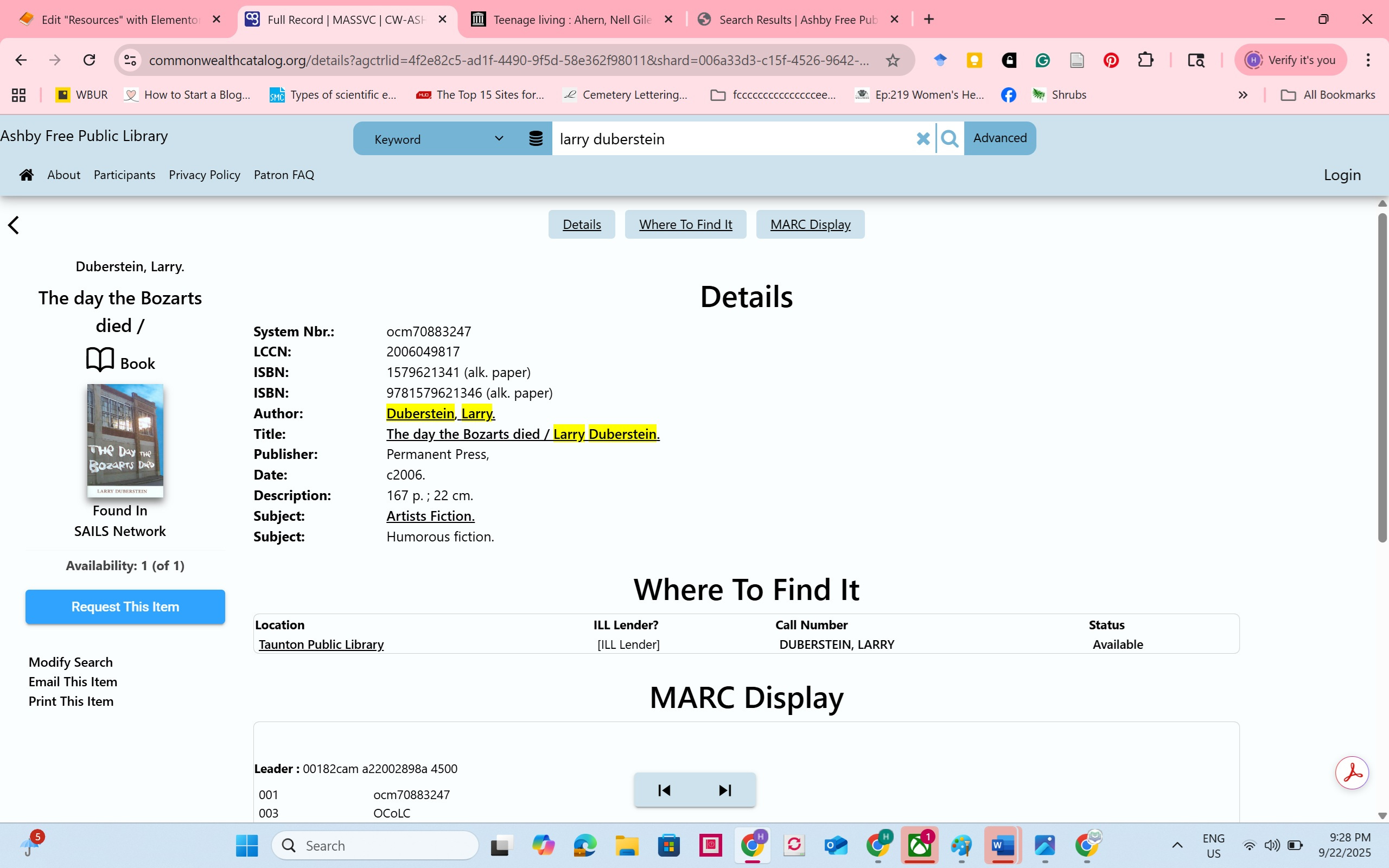Viewport: 1389px width, 868px height.
Task: Click the red PDF floating icon
Action: click(x=1352, y=773)
